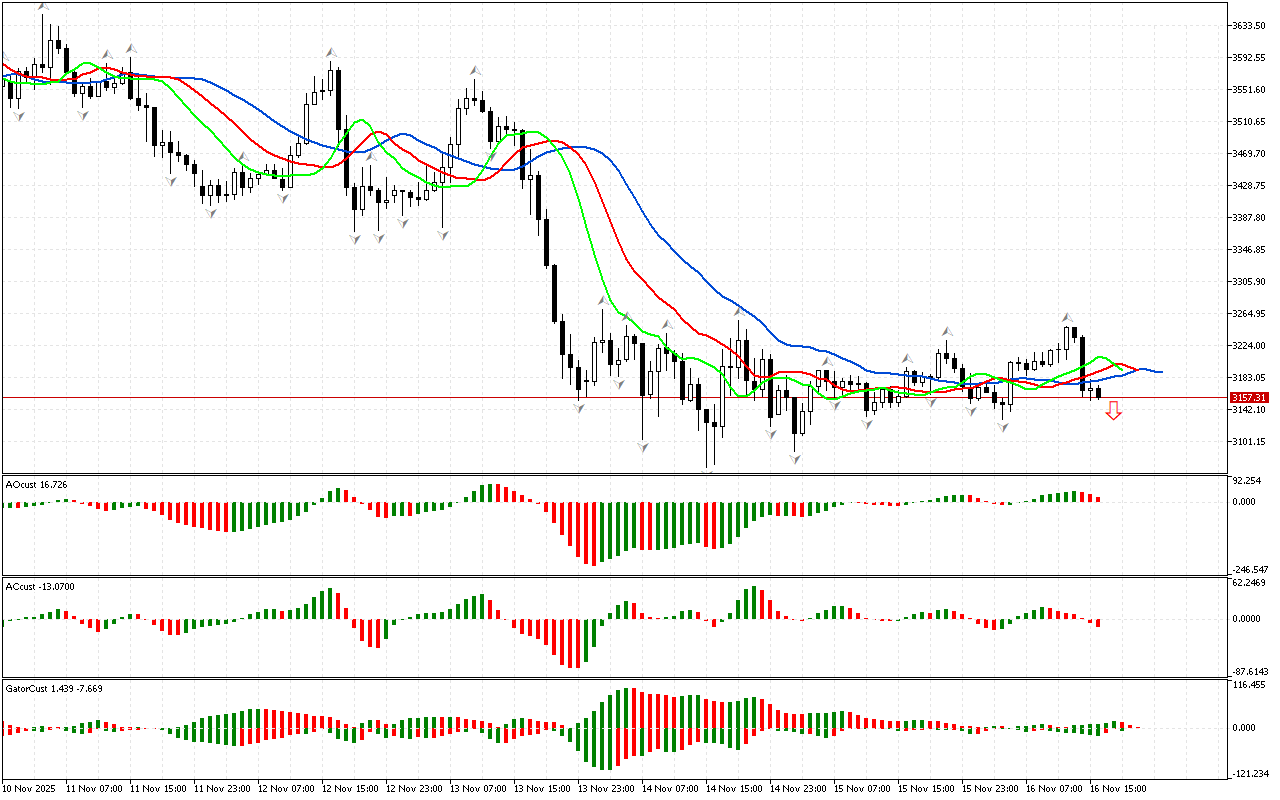The width and height of the screenshot is (1280, 800).
Task: Click the -246.547 value on AOcust scale
Action: [x=1249, y=568]
